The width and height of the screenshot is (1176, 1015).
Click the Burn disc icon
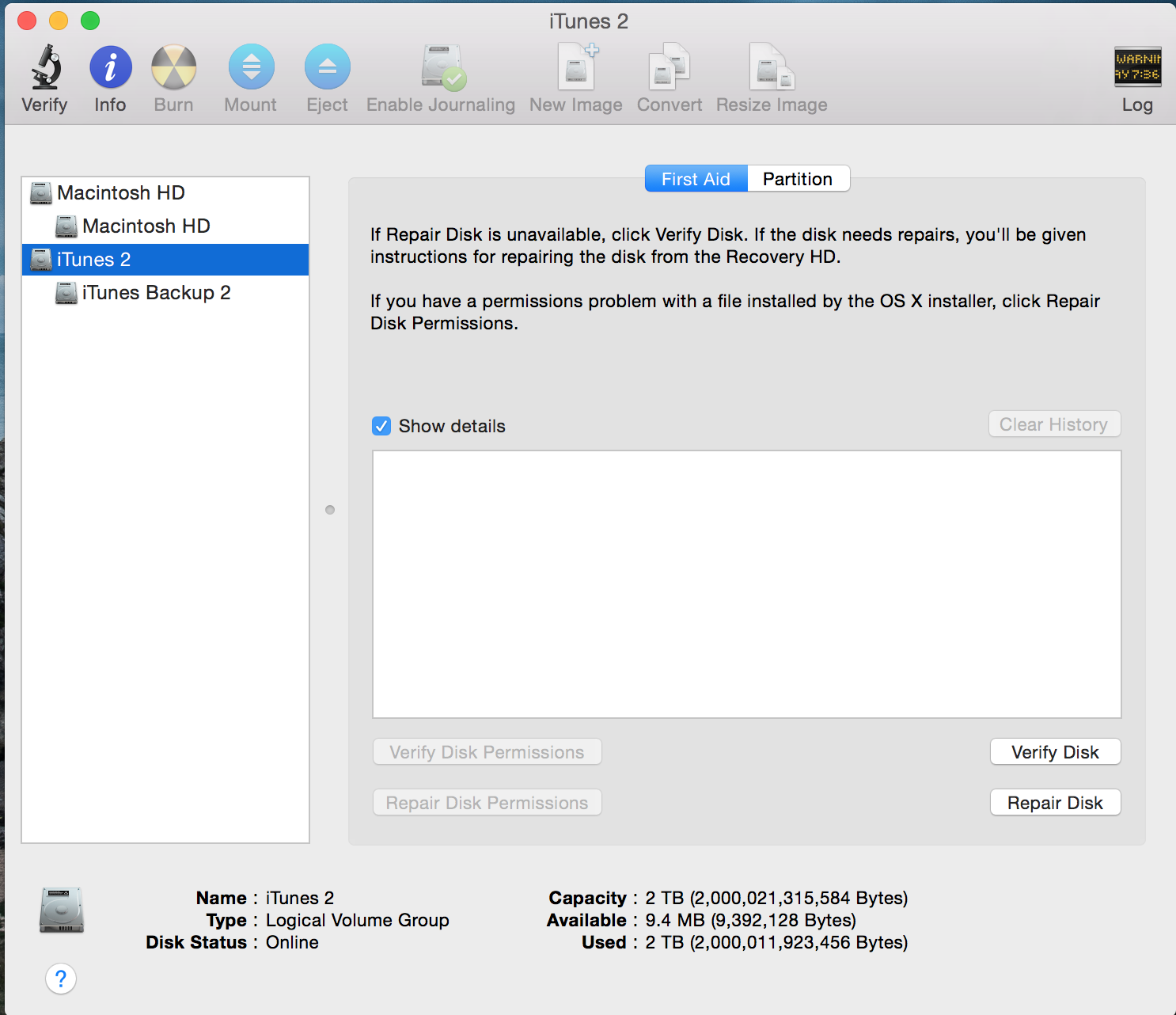(173, 67)
